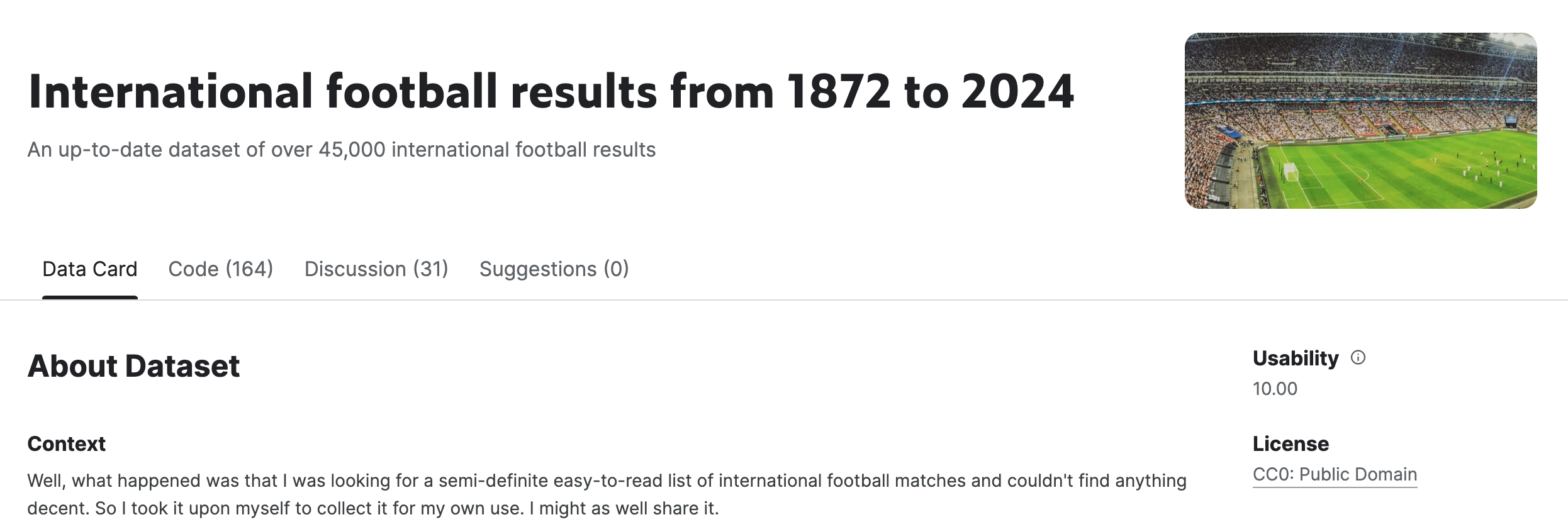Open the Discussion (31) tab

(x=376, y=269)
